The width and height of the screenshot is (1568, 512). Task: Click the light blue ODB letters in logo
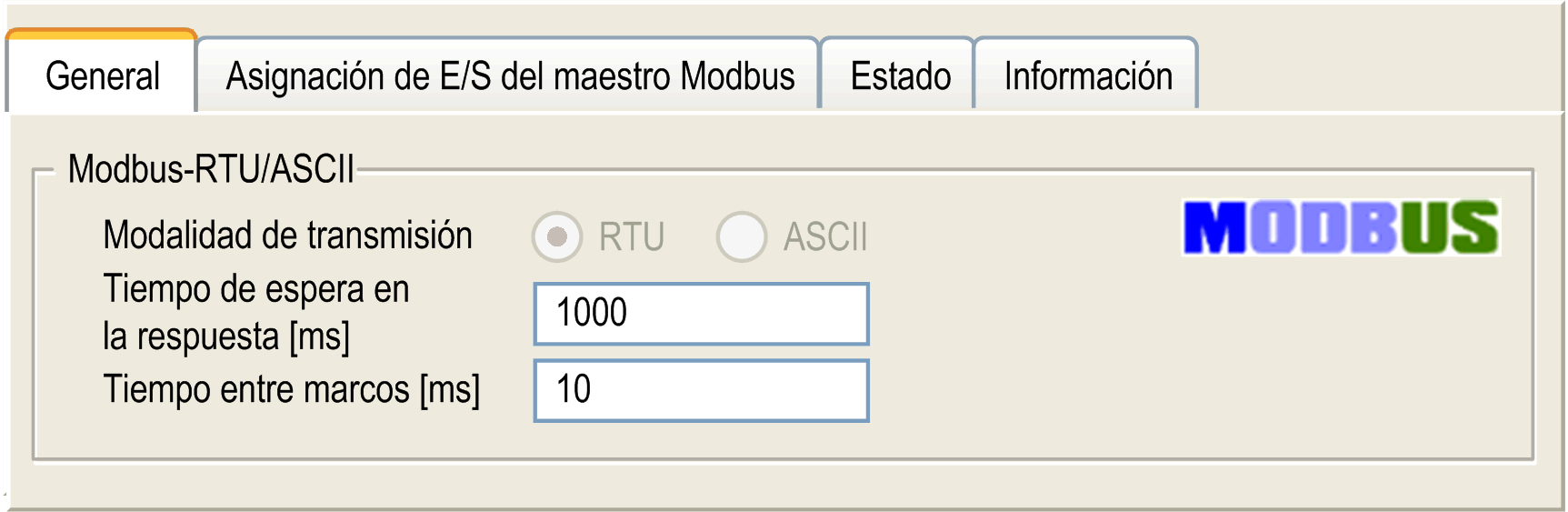[1323, 227]
